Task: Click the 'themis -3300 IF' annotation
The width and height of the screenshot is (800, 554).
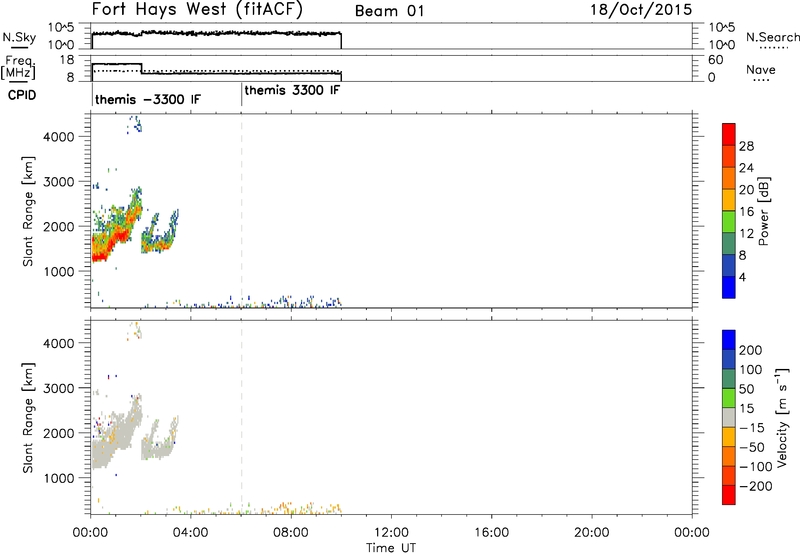Action: [148, 99]
